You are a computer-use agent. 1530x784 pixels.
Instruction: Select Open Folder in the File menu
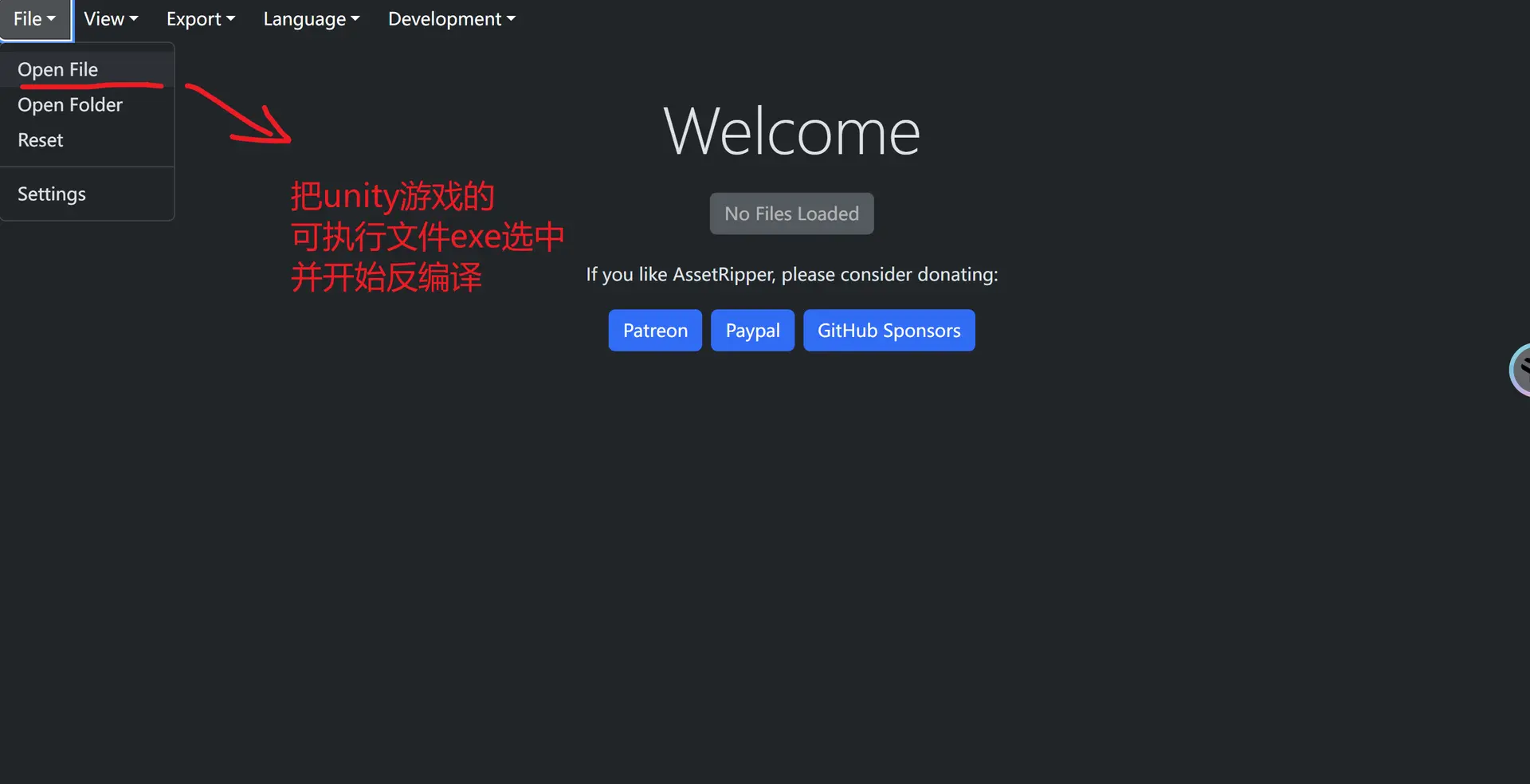tap(87, 104)
